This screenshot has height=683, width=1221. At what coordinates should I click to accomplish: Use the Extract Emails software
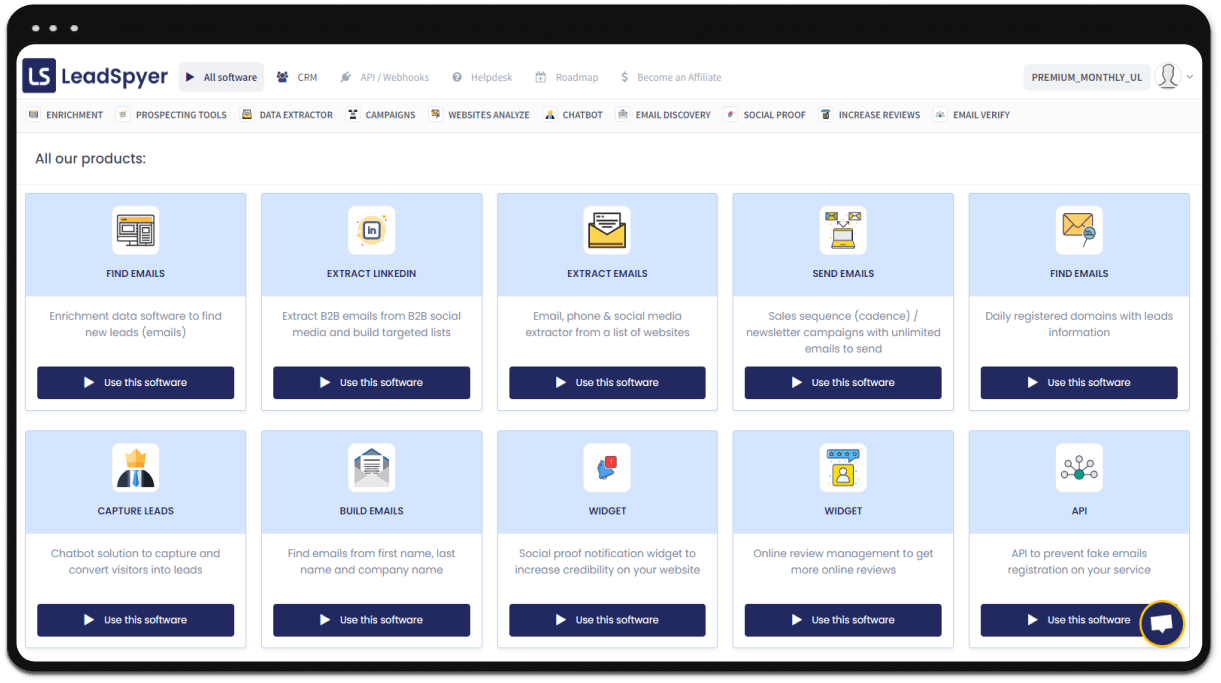607,383
